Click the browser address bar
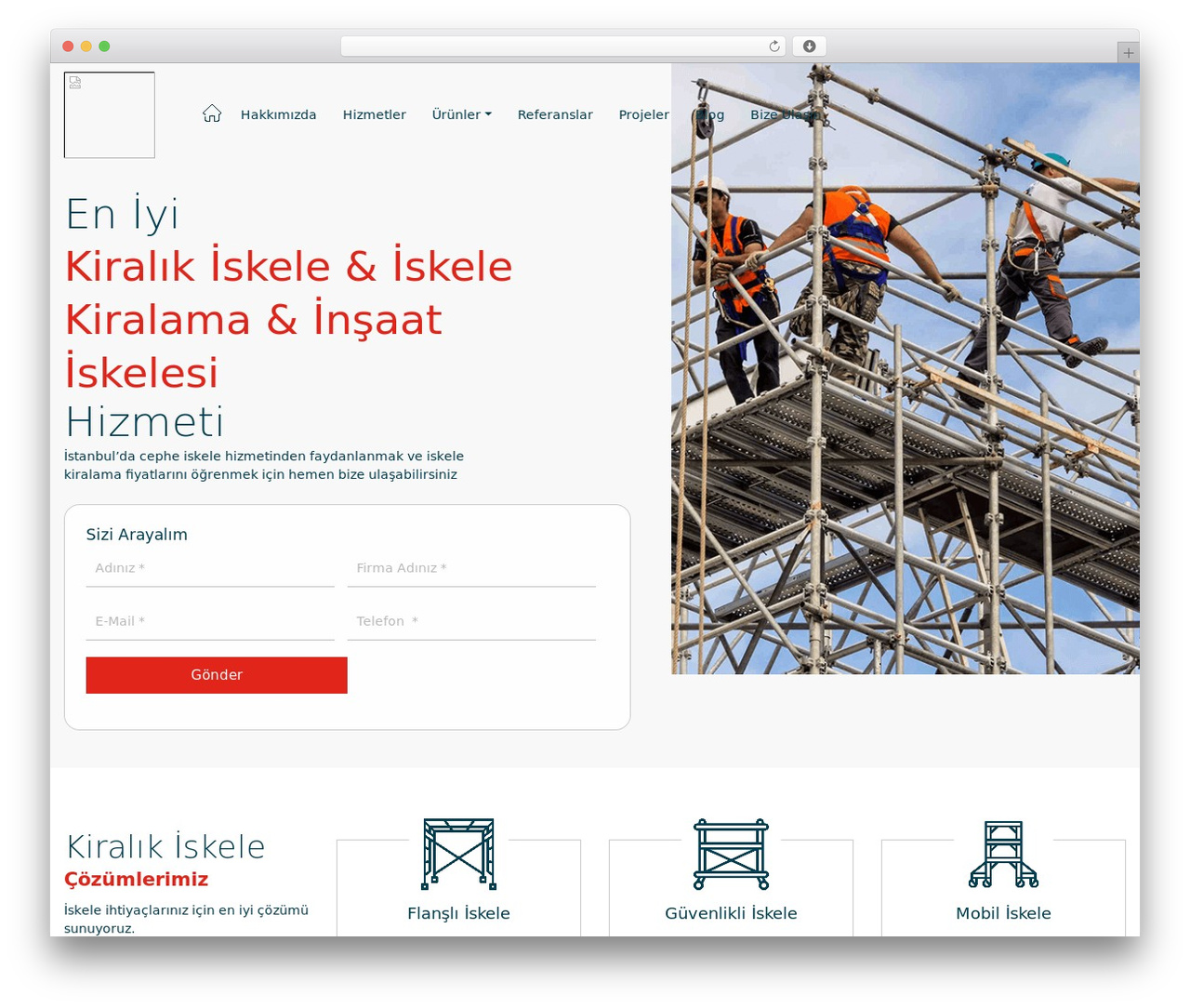1190x1008 pixels. (563, 46)
